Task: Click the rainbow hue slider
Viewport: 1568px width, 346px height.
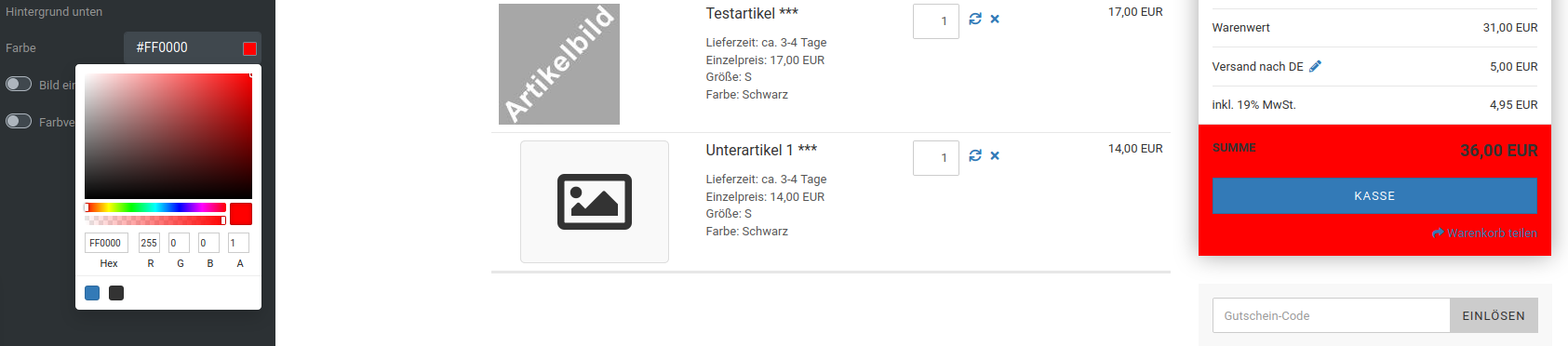Action: pyautogui.click(x=155, y=207)
